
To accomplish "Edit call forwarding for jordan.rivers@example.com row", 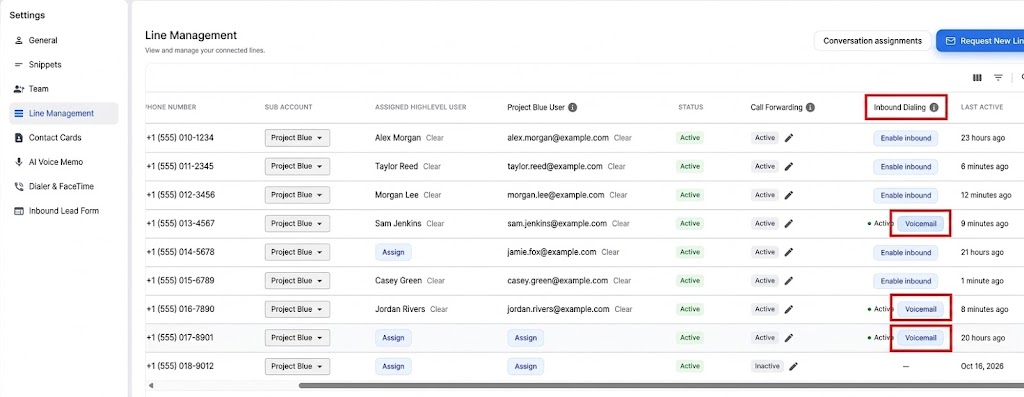I will 789,309.
